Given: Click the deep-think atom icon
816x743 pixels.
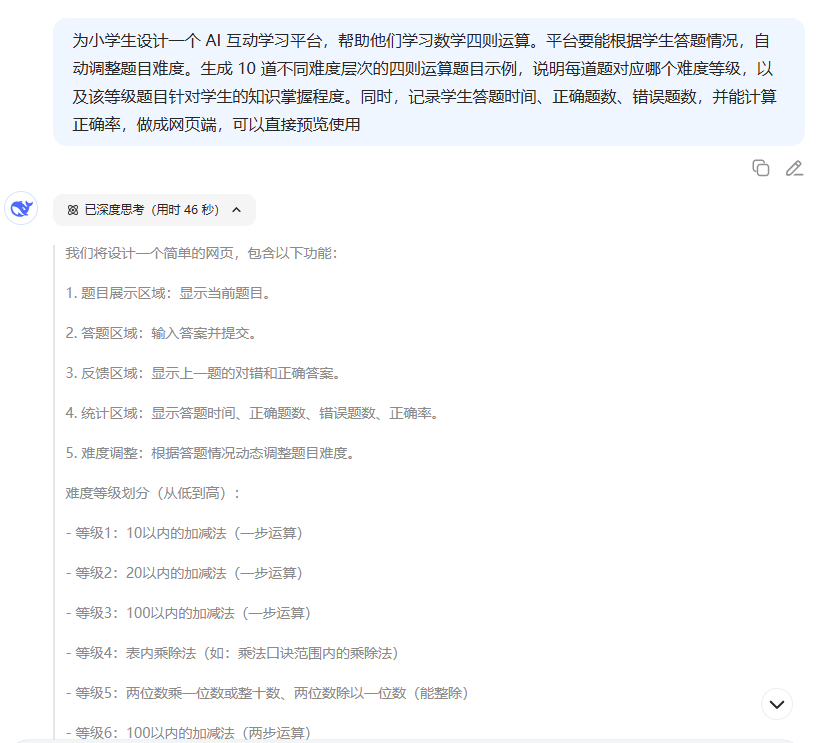Looking at the screenshot, I should click(73, 210).
